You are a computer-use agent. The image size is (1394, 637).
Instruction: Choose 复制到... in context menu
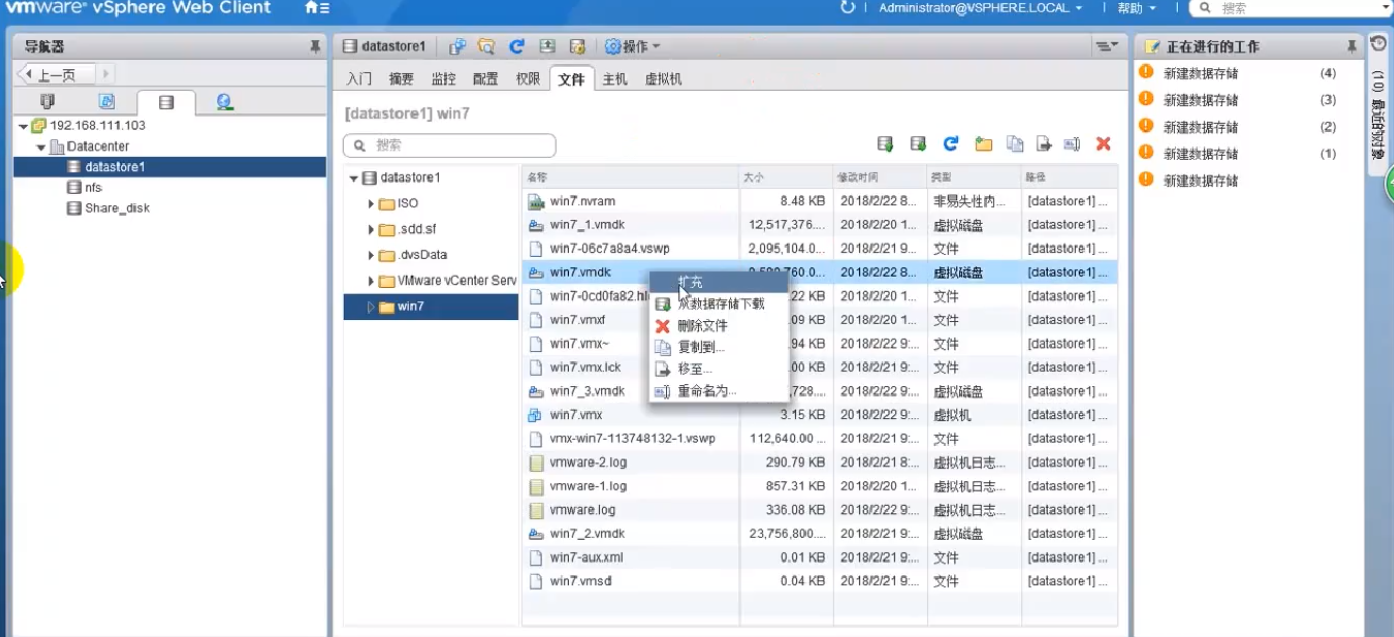click(718, 347)
